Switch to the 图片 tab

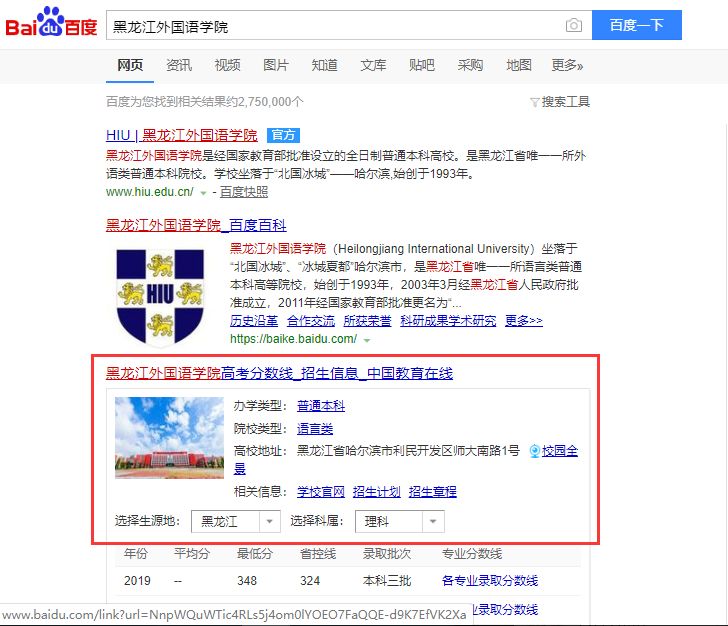click(x=276, y=65)
